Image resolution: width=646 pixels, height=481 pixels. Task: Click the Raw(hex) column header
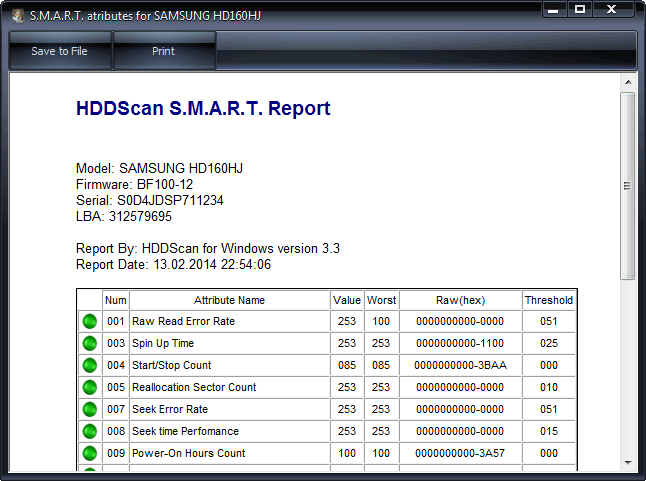(460, 300)
